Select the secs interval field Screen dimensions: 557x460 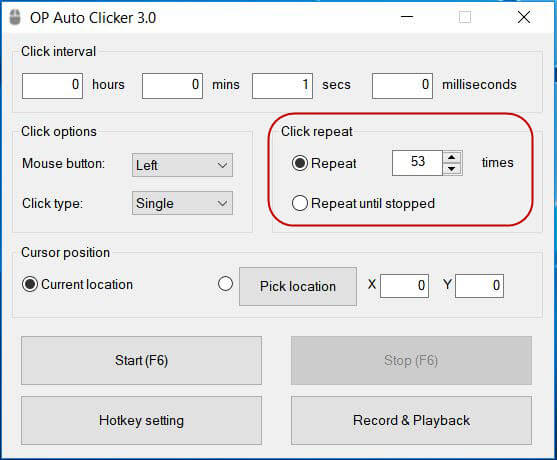coord(282,86)
